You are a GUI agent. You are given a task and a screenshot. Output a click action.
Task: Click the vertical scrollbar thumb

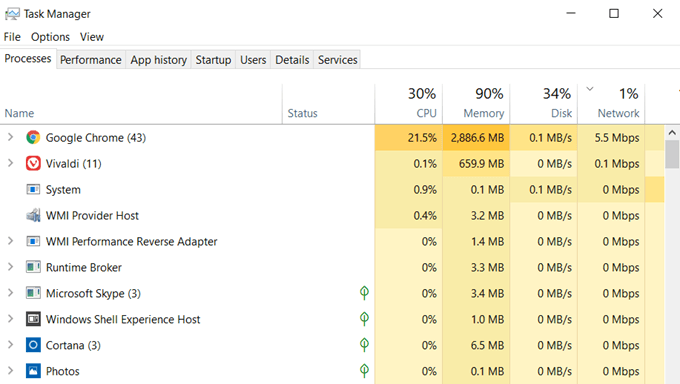pyautogui.click(x=672, y=154)
